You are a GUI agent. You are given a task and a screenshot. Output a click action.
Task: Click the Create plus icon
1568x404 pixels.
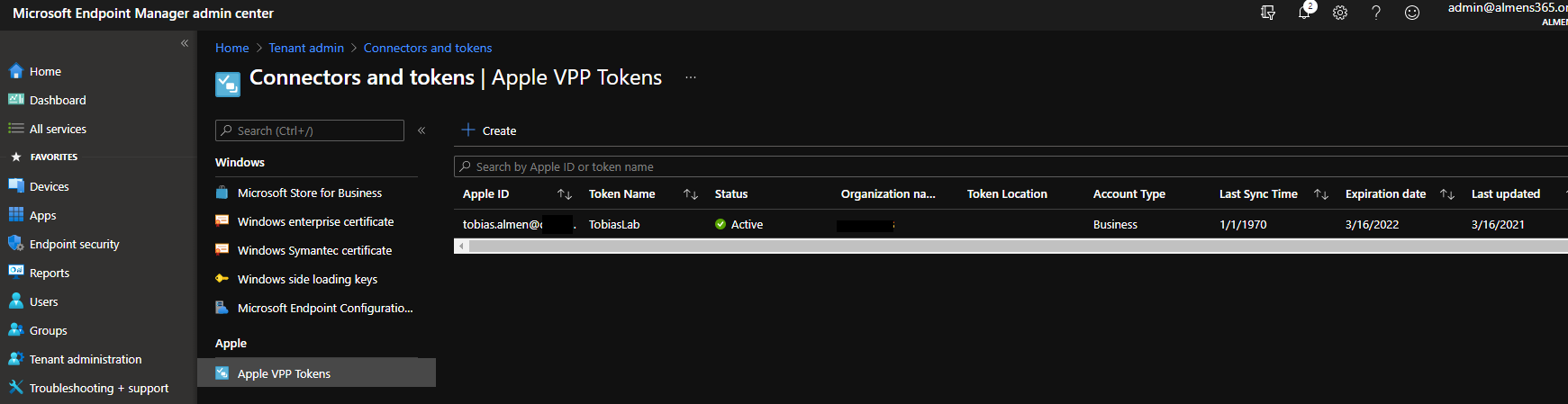coord(468,130)
